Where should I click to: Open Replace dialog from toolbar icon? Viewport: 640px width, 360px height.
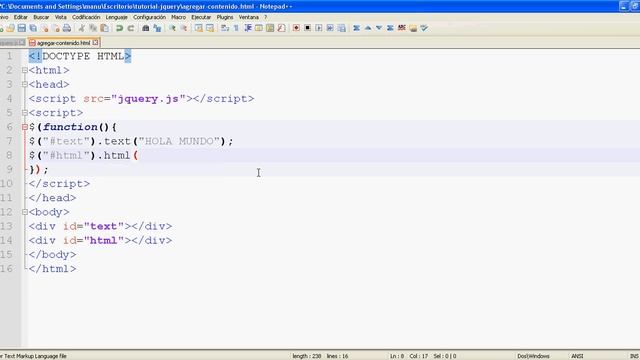pyautogui.click(x=157, y=28)
